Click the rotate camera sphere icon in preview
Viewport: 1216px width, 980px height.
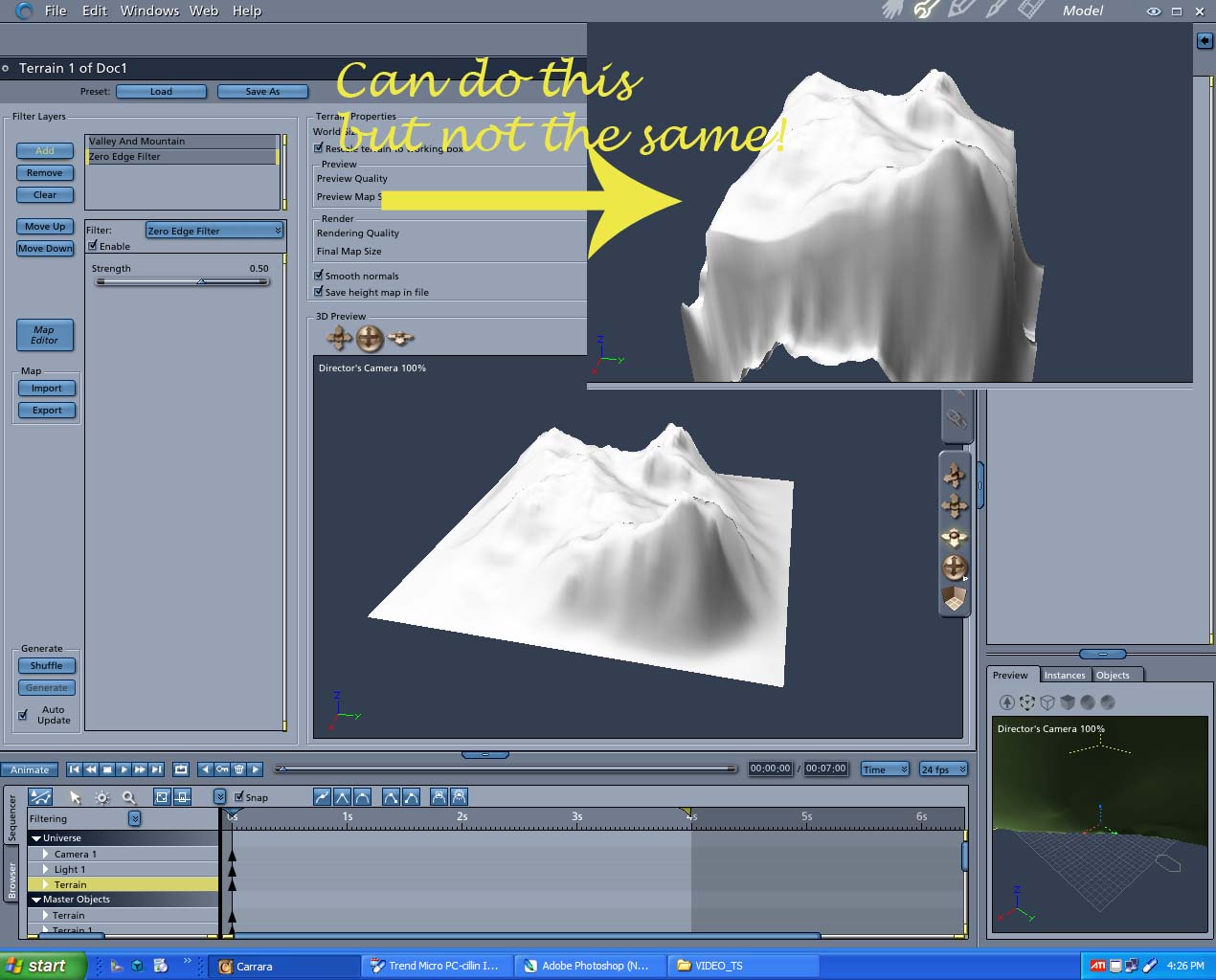click(x=370, y=338)
